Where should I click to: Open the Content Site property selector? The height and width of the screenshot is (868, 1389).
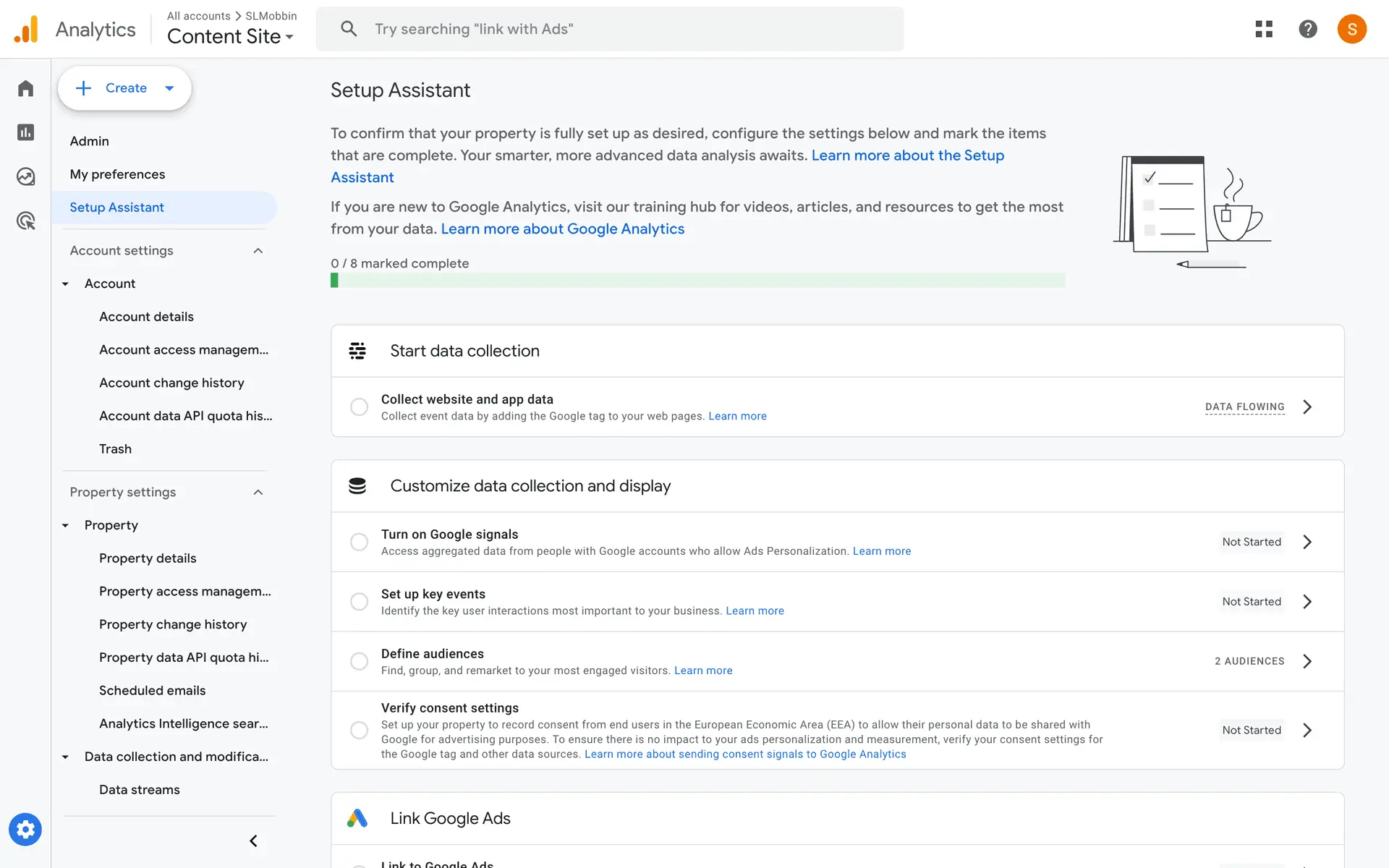(230, 36)
